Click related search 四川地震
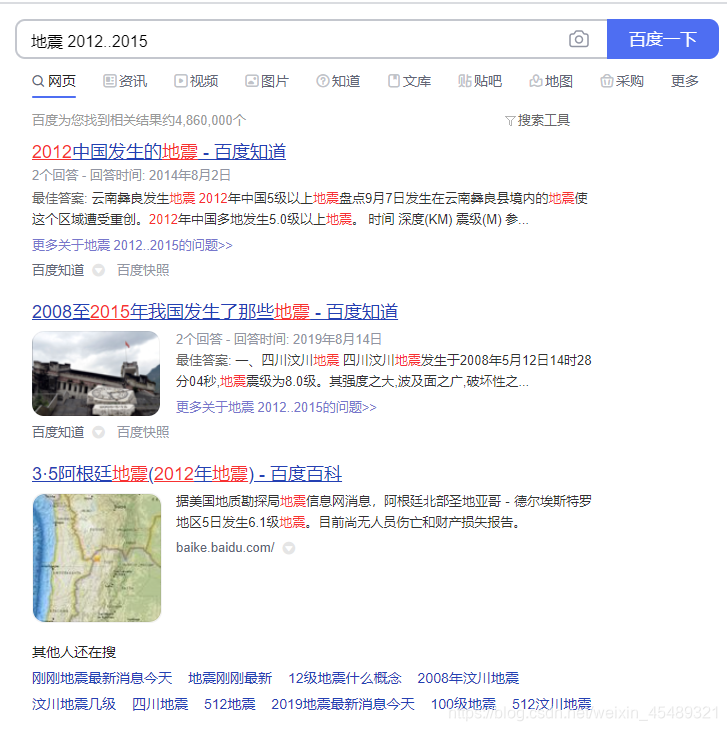Image resolution: width=727 pixels, height=731 pixels. point(160,704)
